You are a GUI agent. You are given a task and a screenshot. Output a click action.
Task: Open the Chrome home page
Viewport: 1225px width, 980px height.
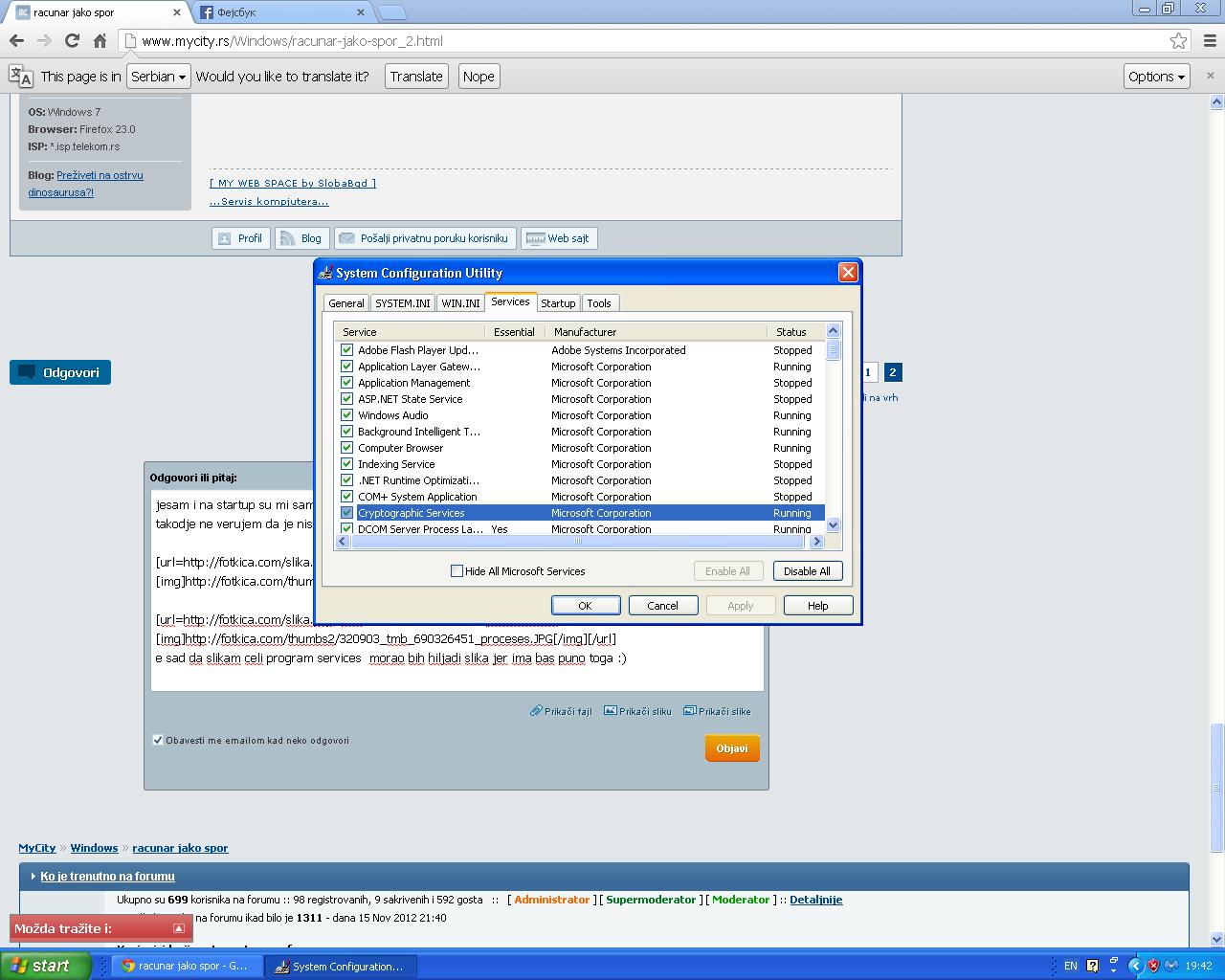click(x=100, y=41)
